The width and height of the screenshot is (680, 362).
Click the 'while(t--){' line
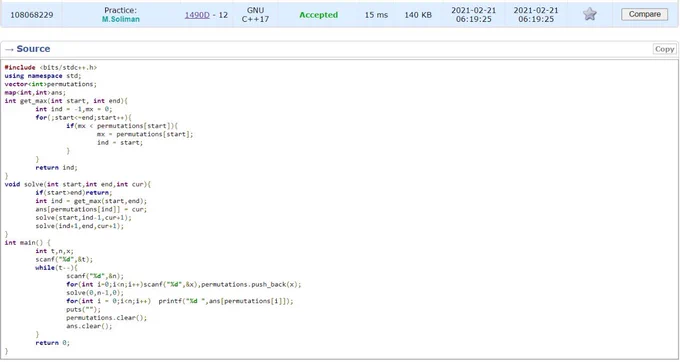coord(56,267)
